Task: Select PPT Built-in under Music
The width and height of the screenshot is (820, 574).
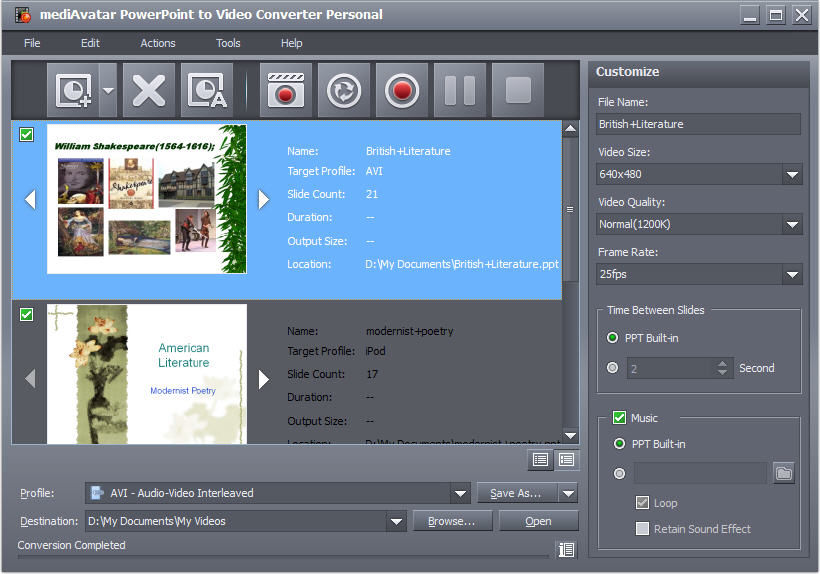Action: click(619, 444)
